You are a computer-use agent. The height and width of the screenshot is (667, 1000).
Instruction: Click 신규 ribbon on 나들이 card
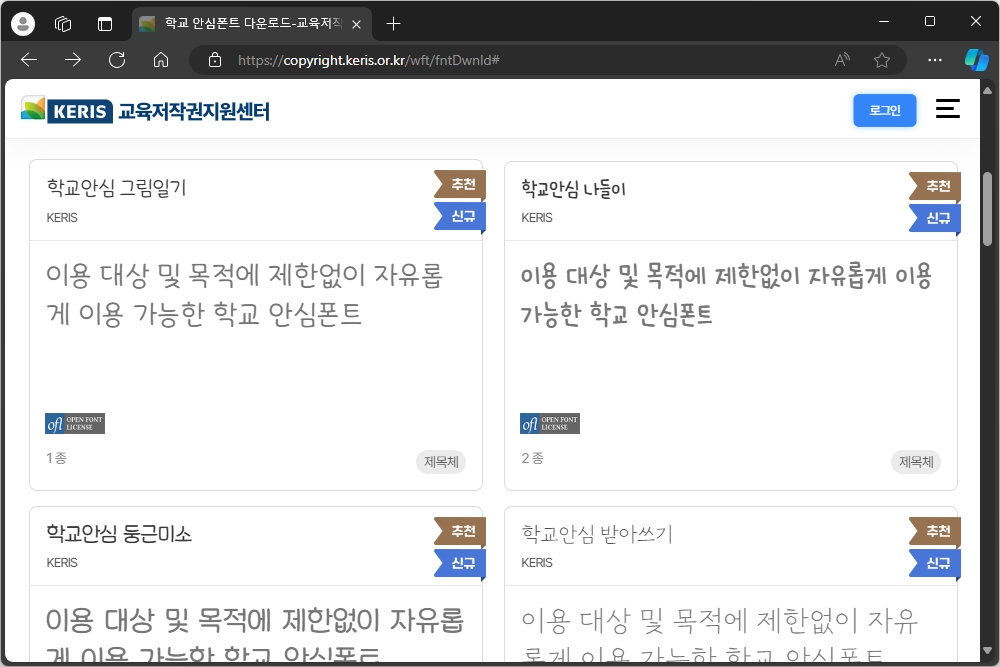[936, 218]
